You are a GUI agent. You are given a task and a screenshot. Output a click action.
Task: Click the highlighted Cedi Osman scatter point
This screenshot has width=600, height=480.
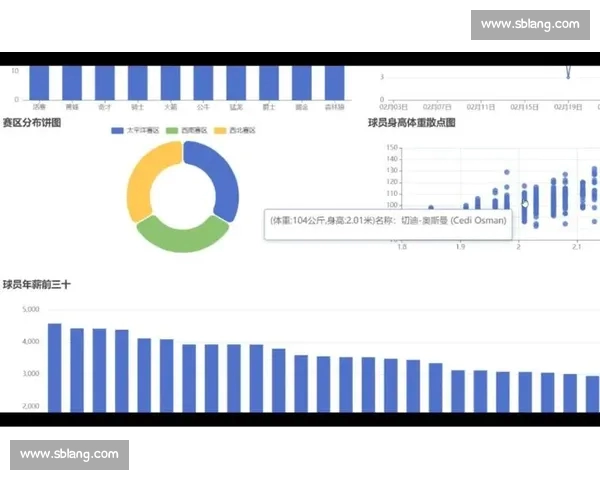coord(525,203)
